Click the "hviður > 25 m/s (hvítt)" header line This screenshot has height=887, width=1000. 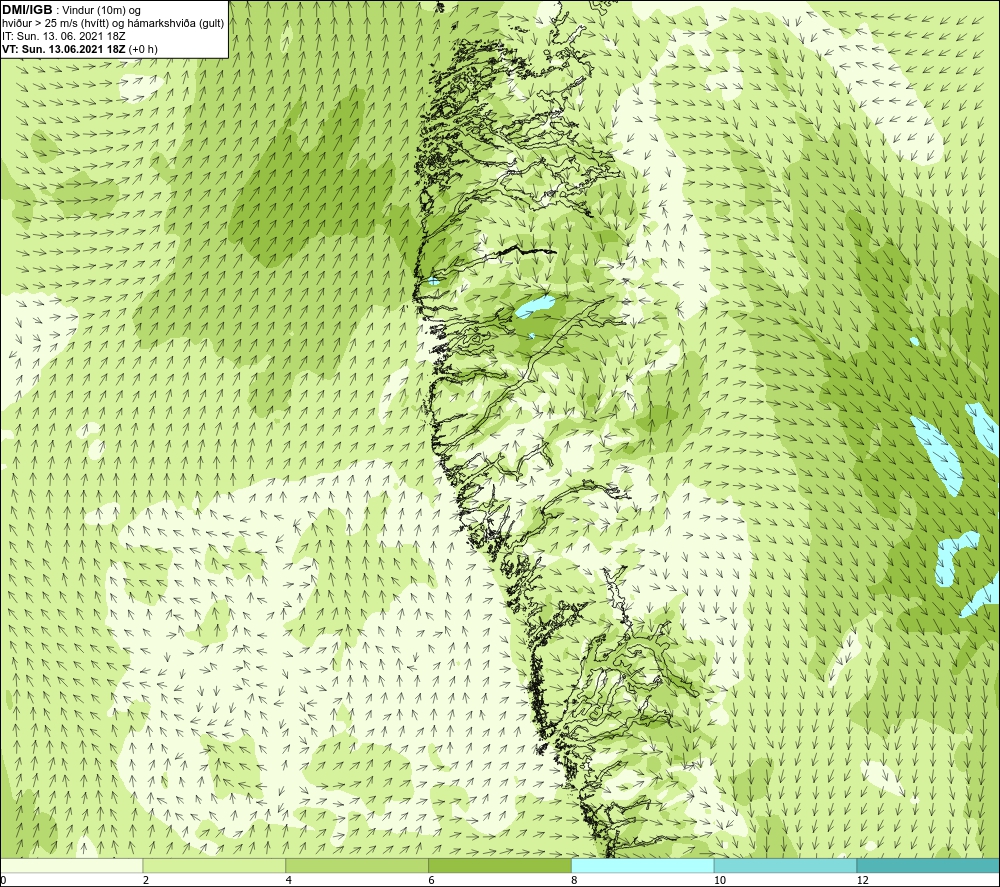(x=113, y=24)
